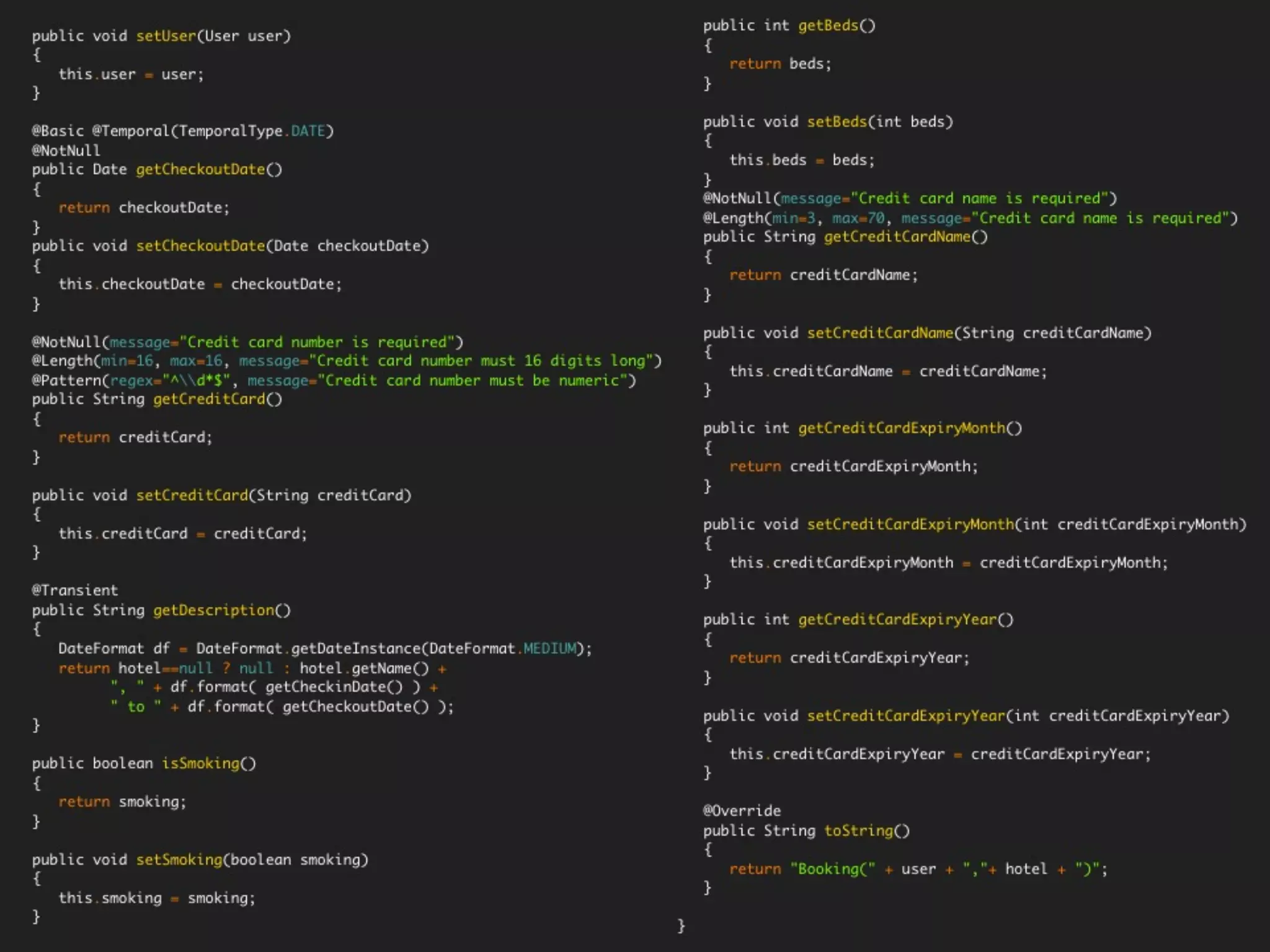This screenshot has width=1270, height=952.
Task: Click the setBeds method name
Action: (x=837, y=121)
